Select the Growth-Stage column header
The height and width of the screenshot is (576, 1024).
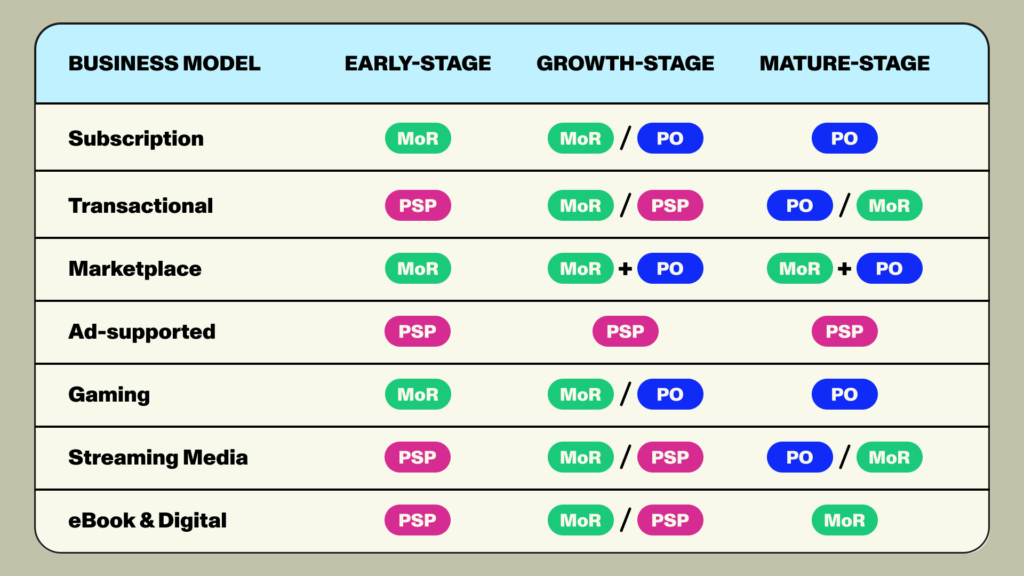(626, 63)
